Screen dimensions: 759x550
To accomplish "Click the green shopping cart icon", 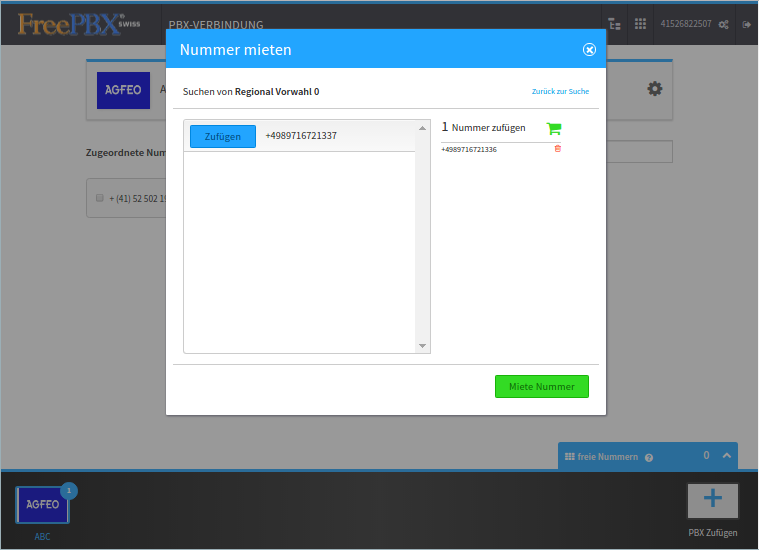I will (x=554, y=128).
